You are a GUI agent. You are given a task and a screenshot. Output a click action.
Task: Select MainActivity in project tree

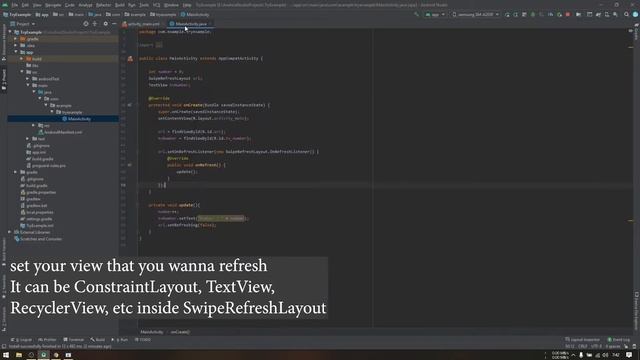pyautogui.click(x=76, y=119)
